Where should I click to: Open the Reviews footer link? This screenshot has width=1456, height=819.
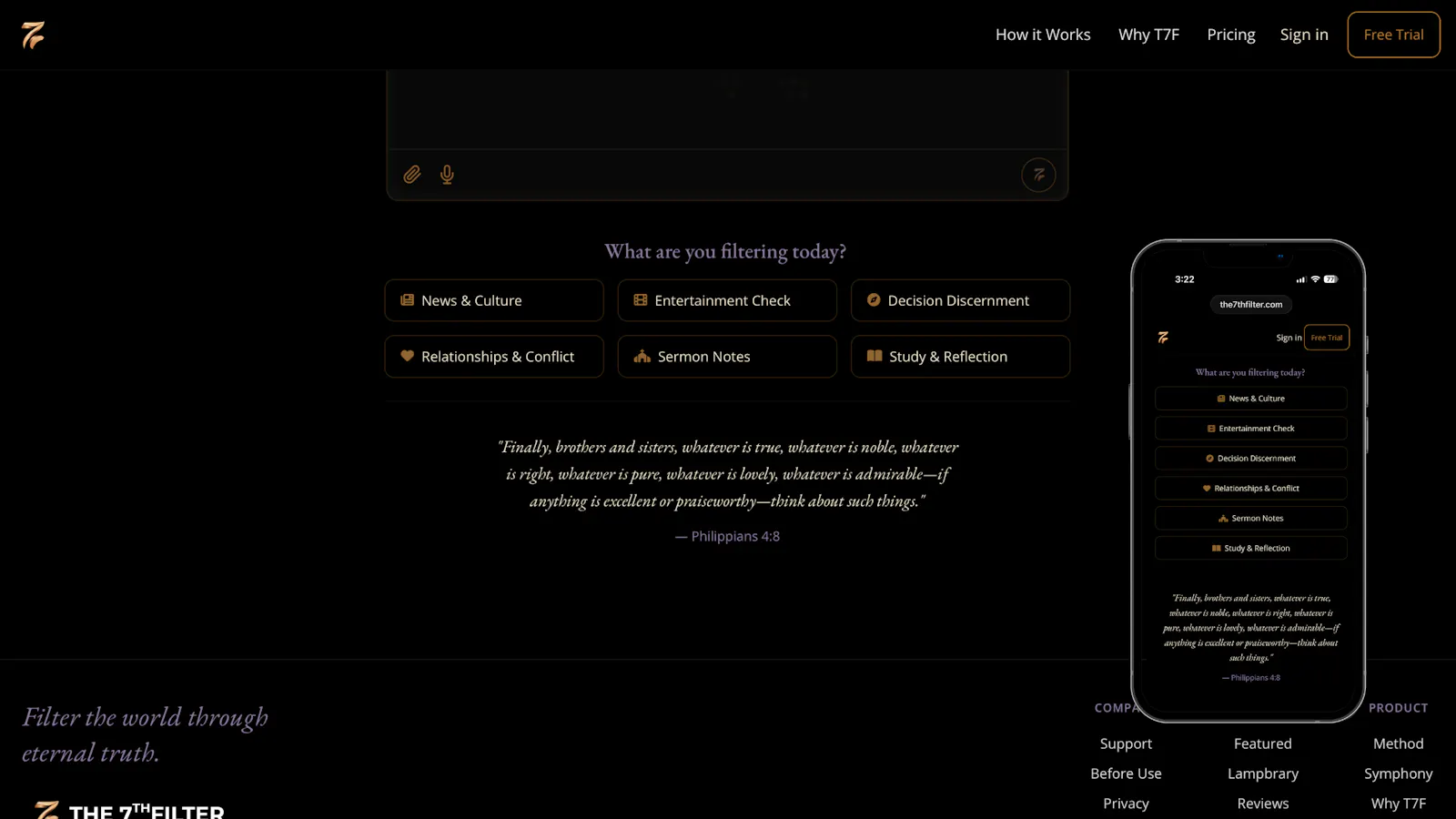click(1262, 804)
